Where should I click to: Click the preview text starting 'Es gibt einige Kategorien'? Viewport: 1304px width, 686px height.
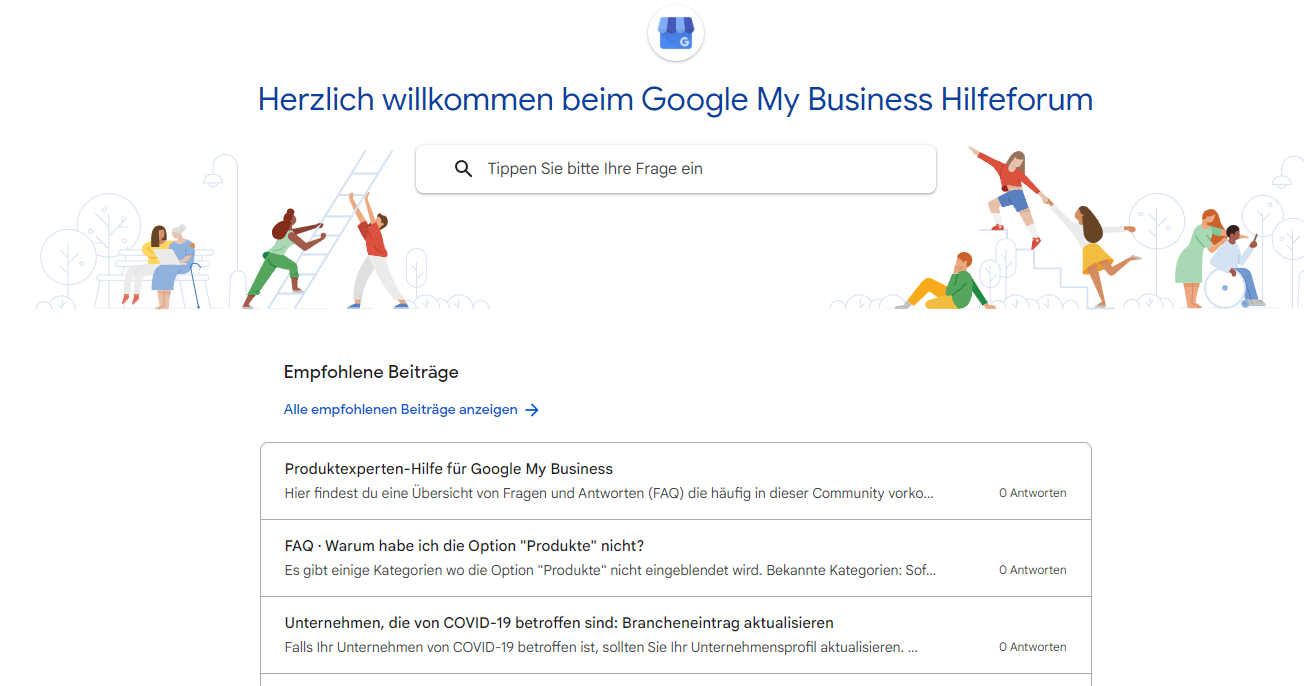coord(610,570)
